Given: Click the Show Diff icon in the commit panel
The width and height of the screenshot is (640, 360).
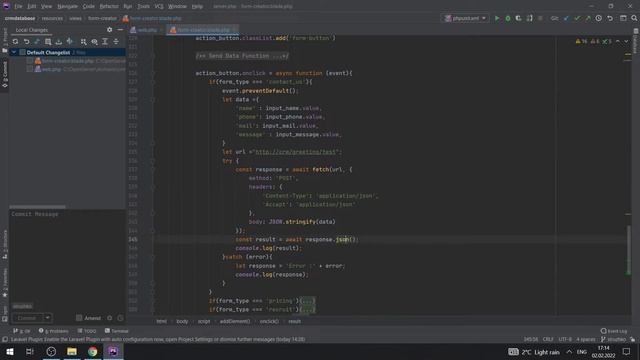Looking at the screenshot, I should (x=37, y=42).
